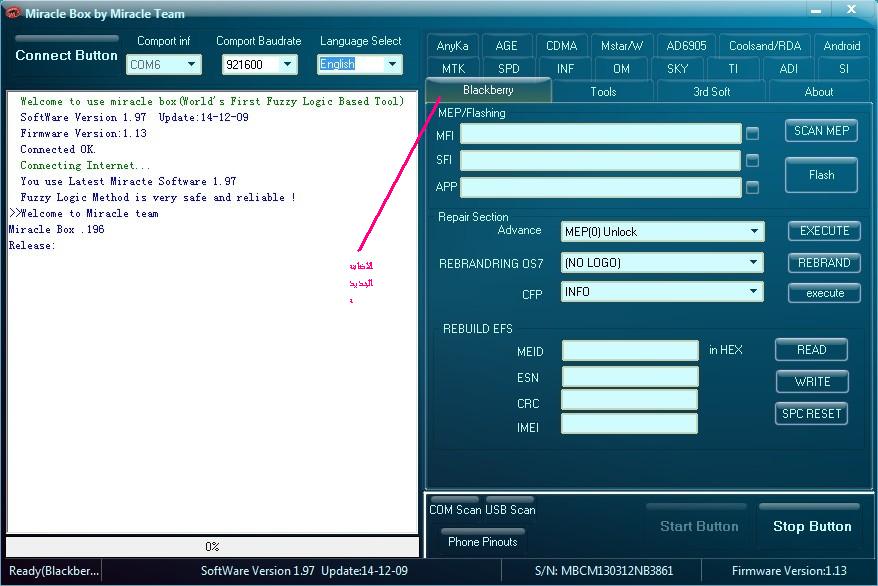878x586 pixels.
Task: Switch to the Coolsand/RDA tab
Action: [x=765, y=46]
